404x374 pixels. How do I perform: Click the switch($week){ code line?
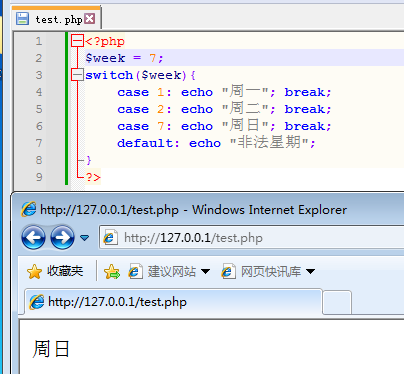140,75
